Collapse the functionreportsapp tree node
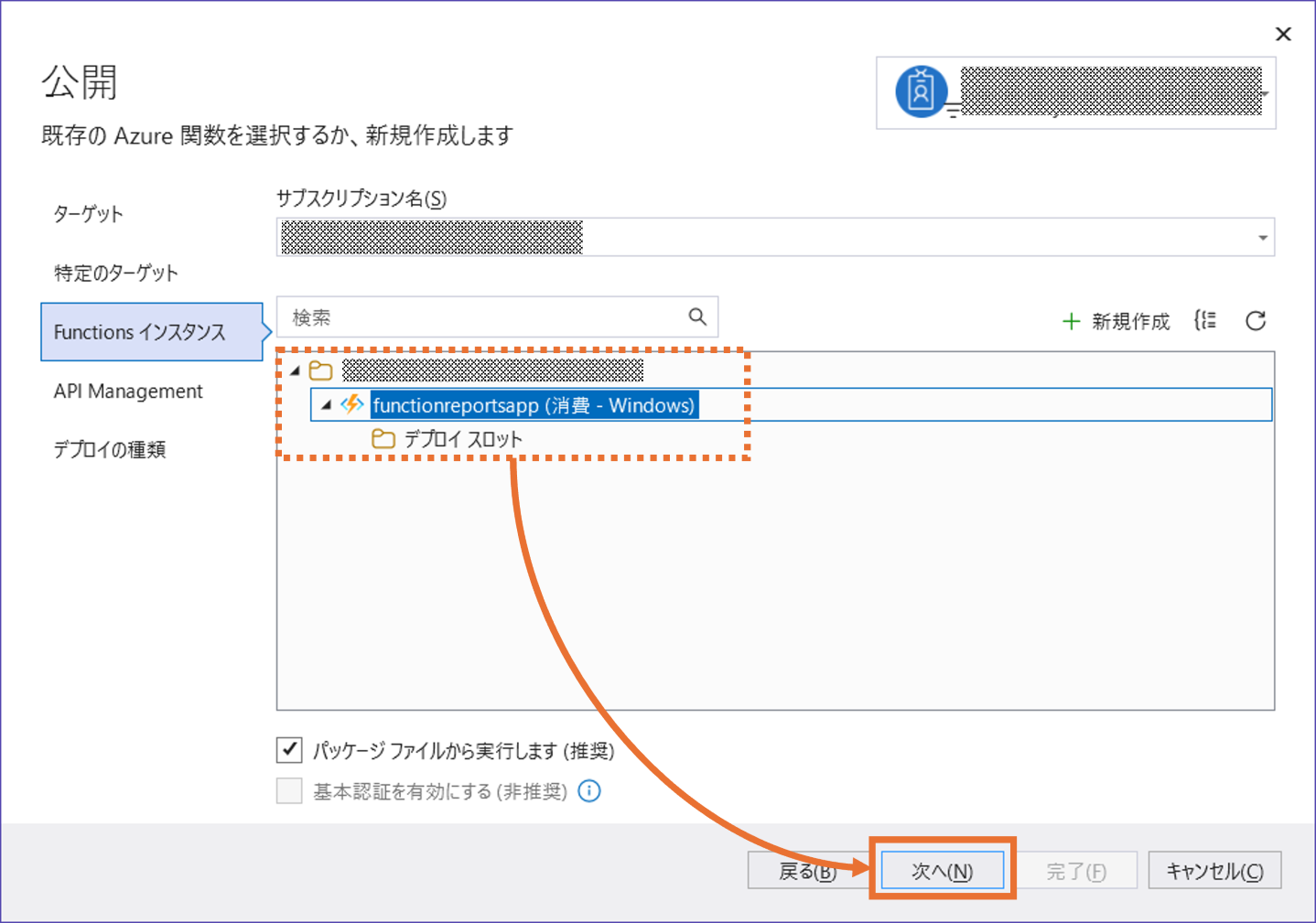Viewport: 1316px width, 923px height. tap(327, 403)
